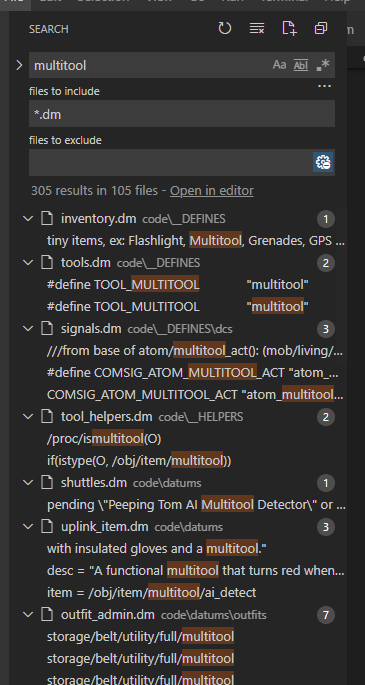The image size is (365, 685).
Task: Open results in editor link
Action: (x=212, y=190)
